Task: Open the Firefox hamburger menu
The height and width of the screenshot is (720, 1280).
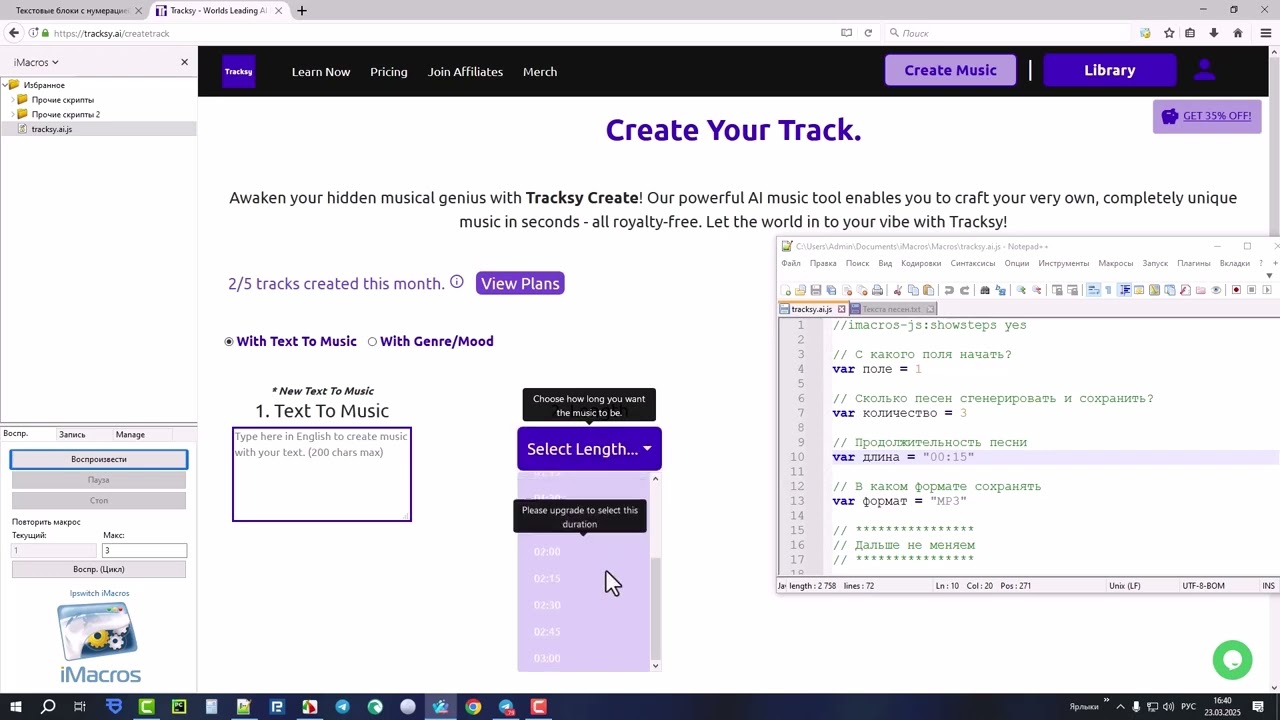Action: (x=1265, y=33)
